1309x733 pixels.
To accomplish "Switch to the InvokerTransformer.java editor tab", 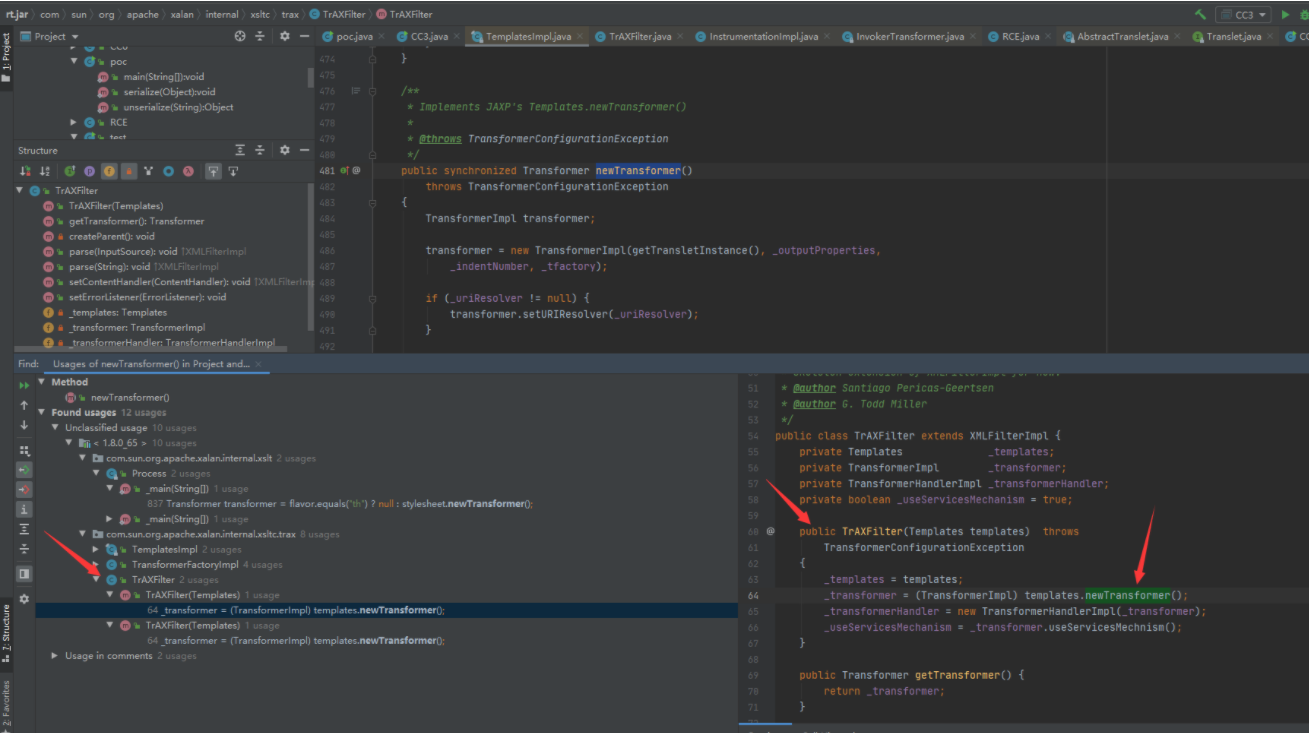I will coord(910,36).
